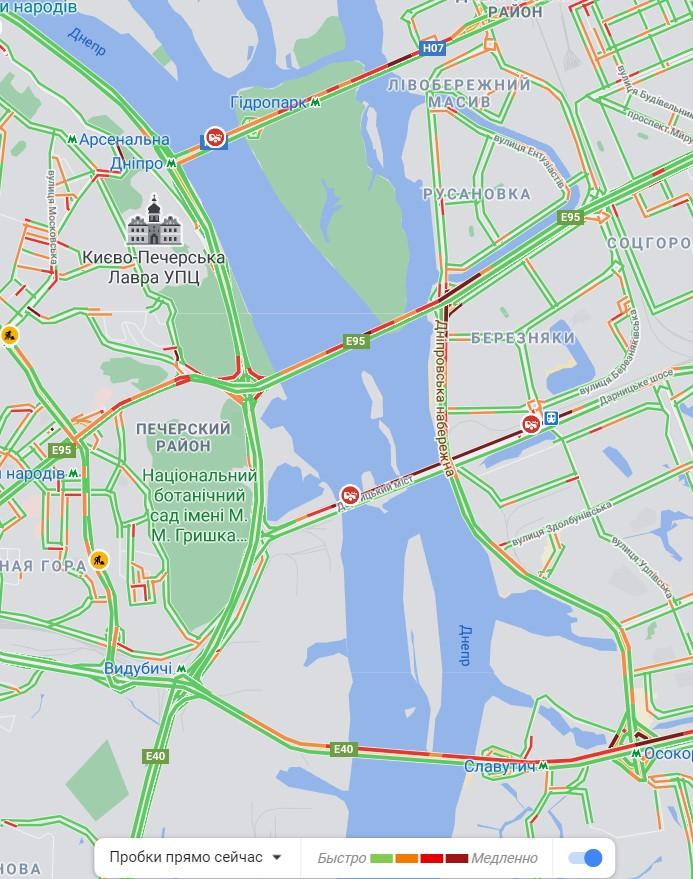Click the Арсенальна metro station marker
Image resolution: width=693 pixels, height=879 pixels.
pos(72,139)
